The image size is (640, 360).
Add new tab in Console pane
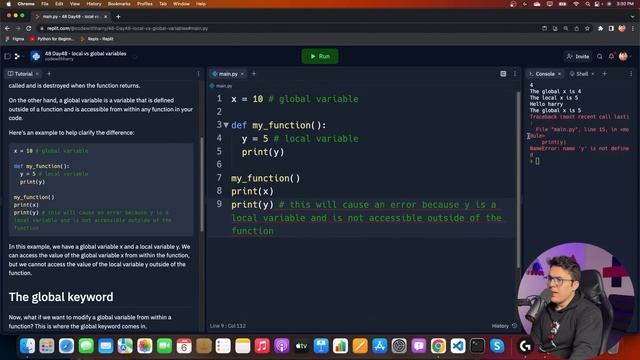tap(604, 74)
